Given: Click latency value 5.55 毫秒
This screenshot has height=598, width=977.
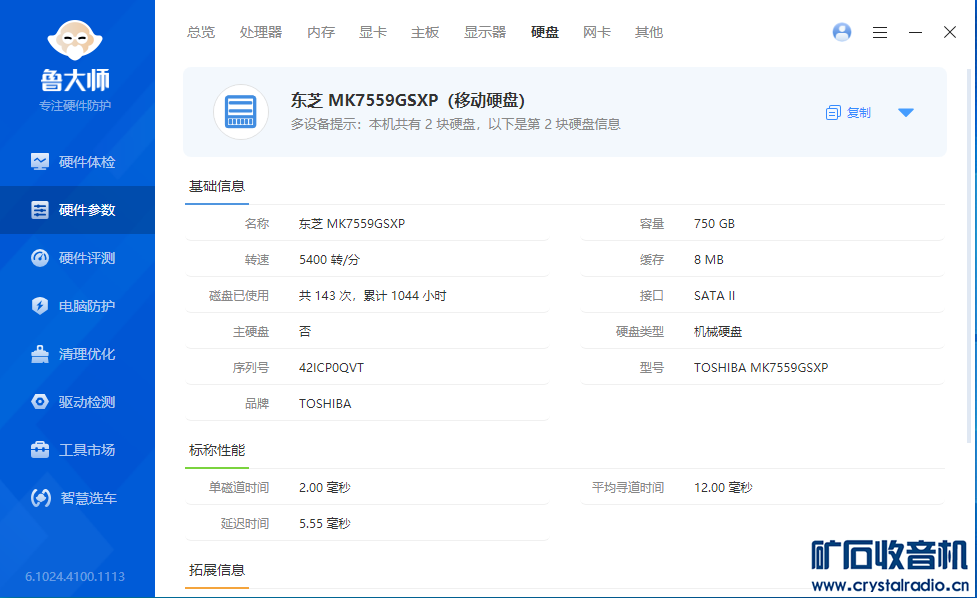Looking at the screenshot, I should (x=325, y=524).
